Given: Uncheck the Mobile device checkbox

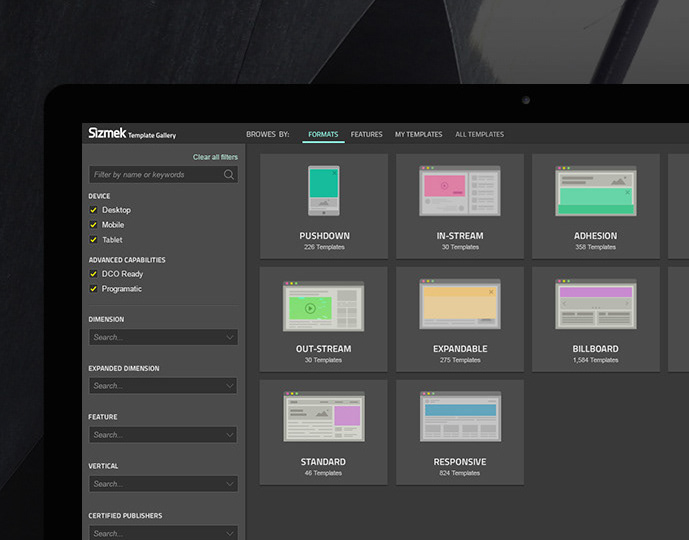Looking at the screenshot, I should tap(93, 225).
